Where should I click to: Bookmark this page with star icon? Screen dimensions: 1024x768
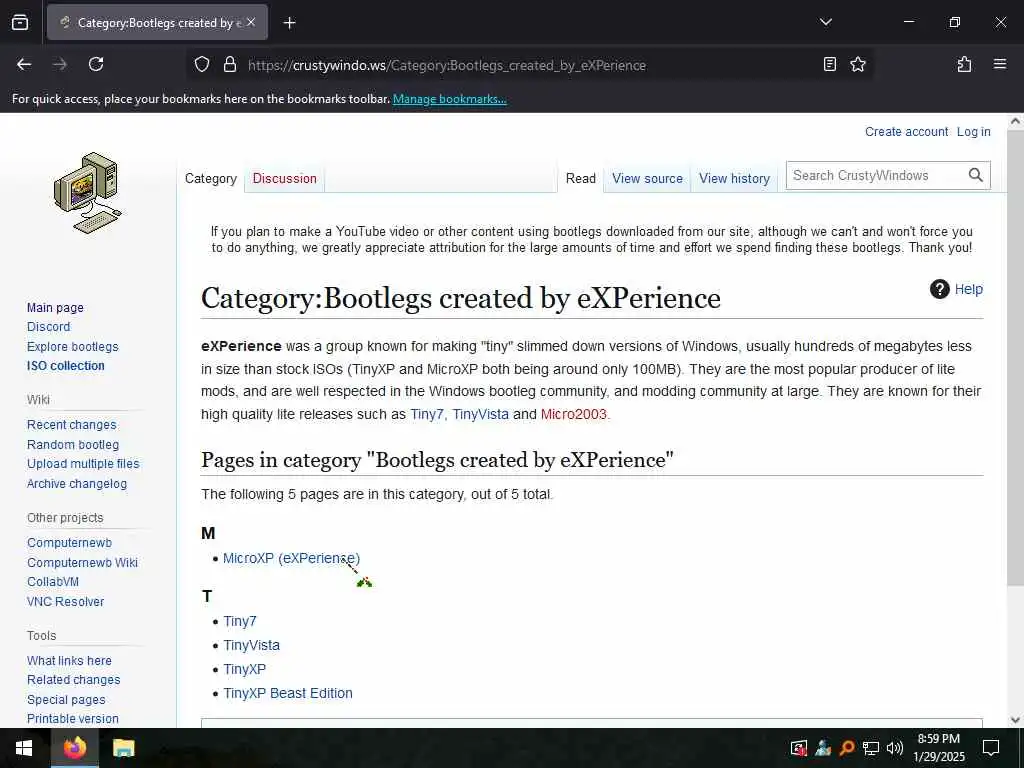pyautogui.click(x=857, y=64)
